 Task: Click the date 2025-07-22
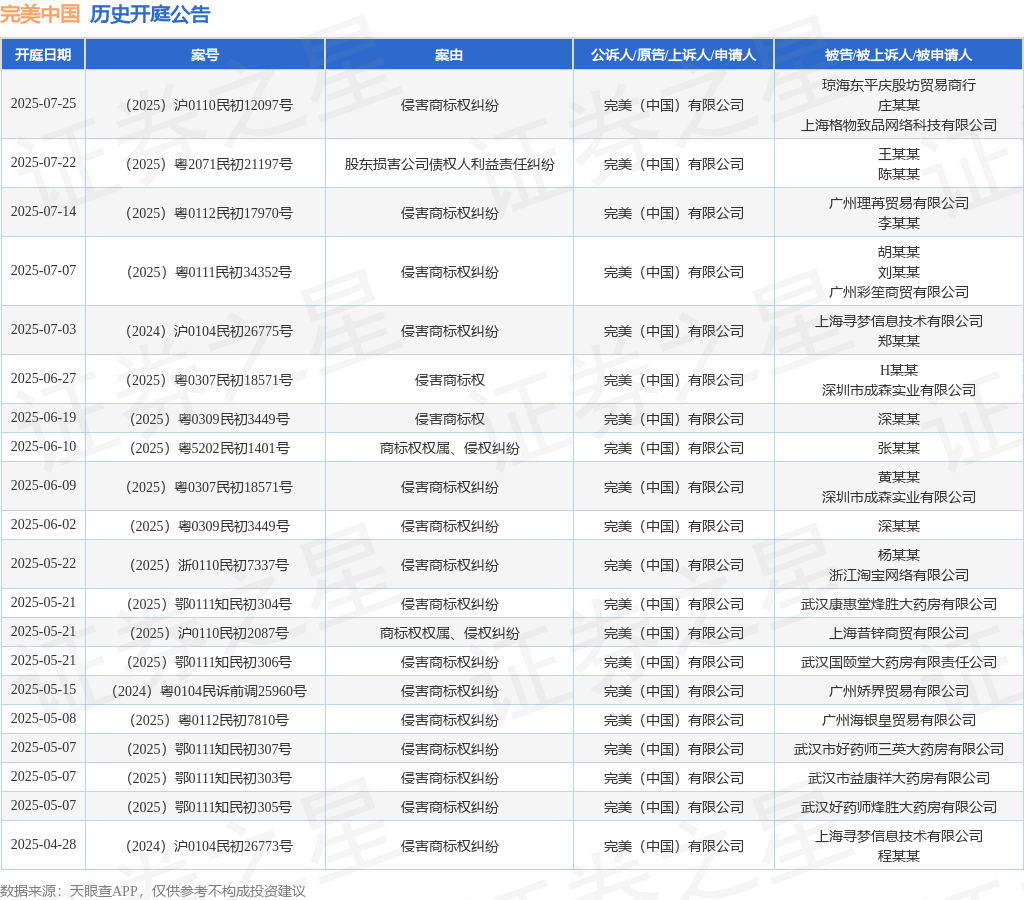(x=43, y=163)
